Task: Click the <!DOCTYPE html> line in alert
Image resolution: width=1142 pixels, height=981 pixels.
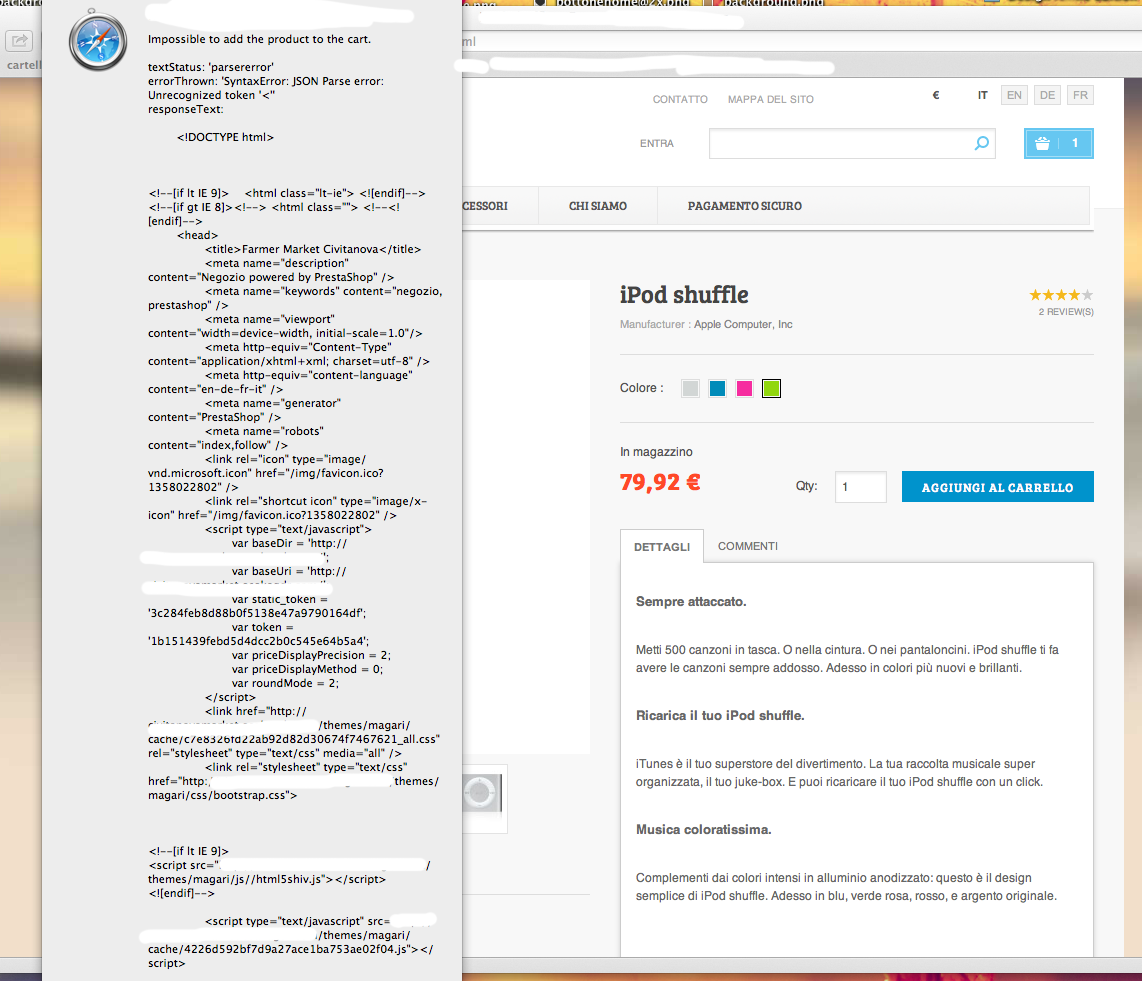Action: [x=225, y=137]
